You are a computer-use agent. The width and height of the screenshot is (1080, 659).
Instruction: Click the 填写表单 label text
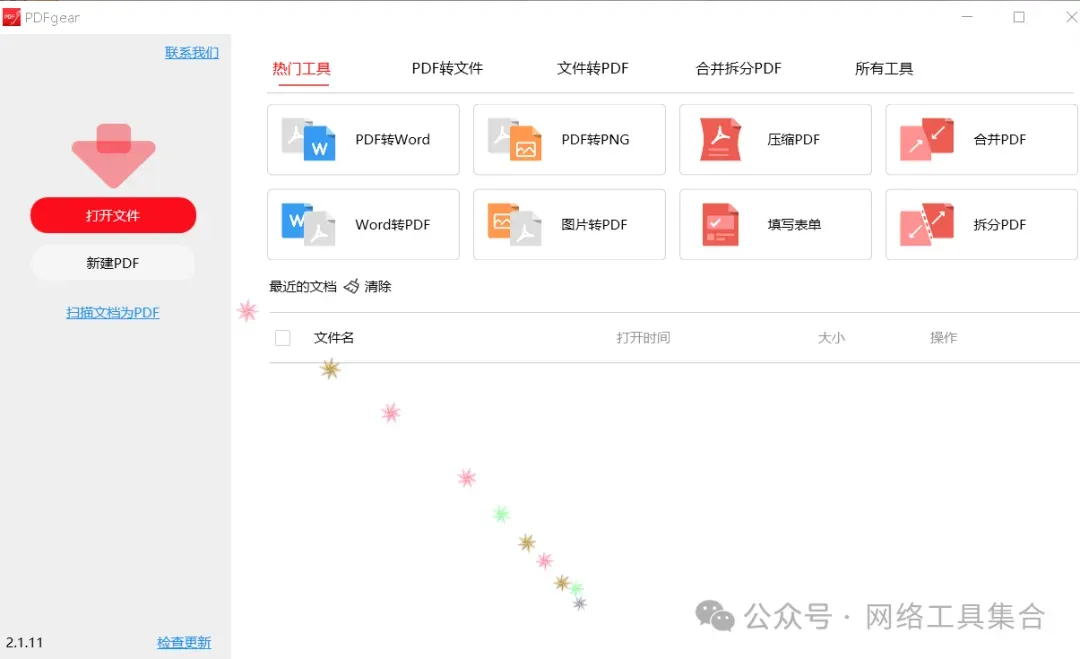794,225
